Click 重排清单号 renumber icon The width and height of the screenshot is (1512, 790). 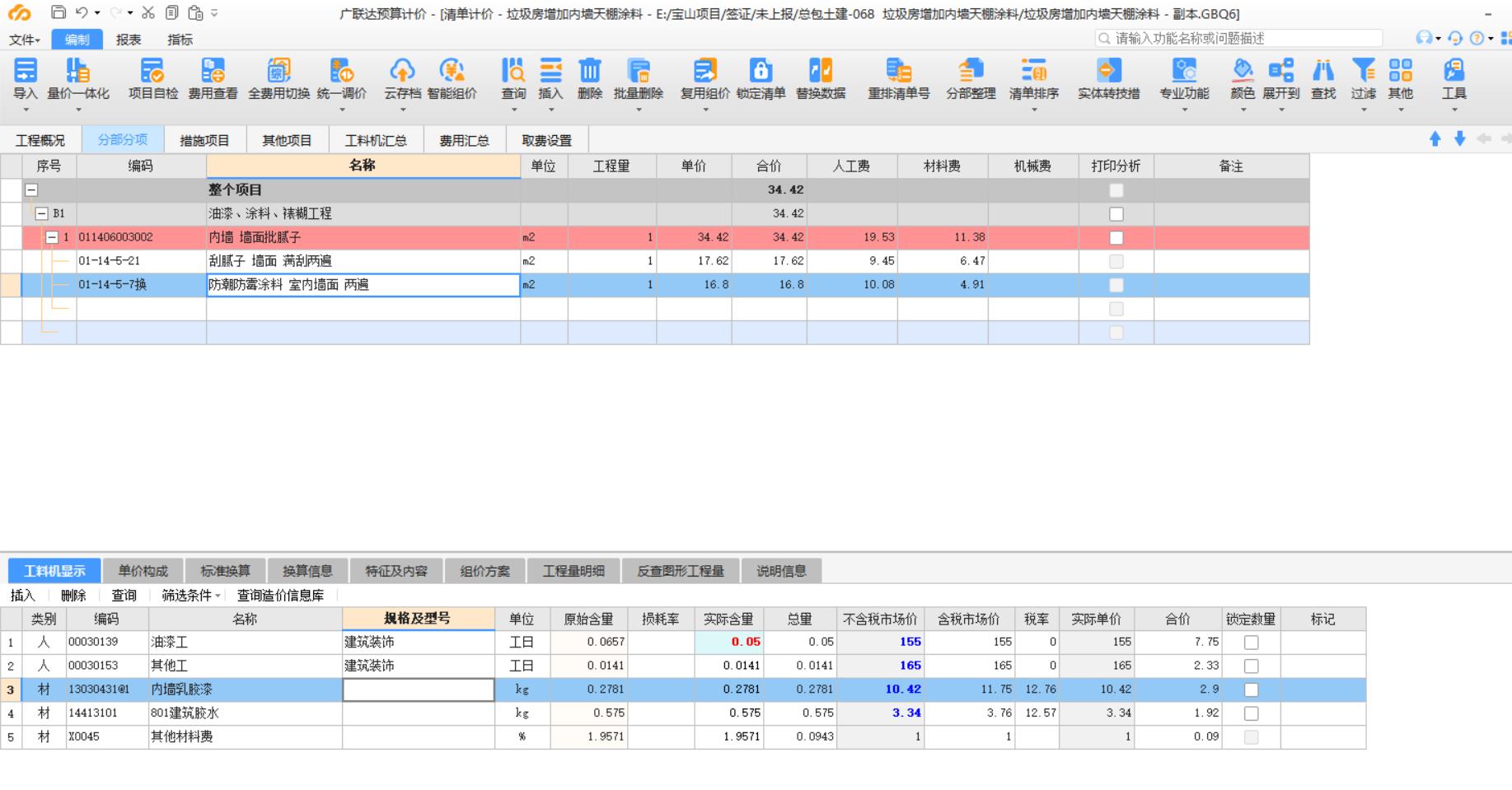click(x=898, y=71)
